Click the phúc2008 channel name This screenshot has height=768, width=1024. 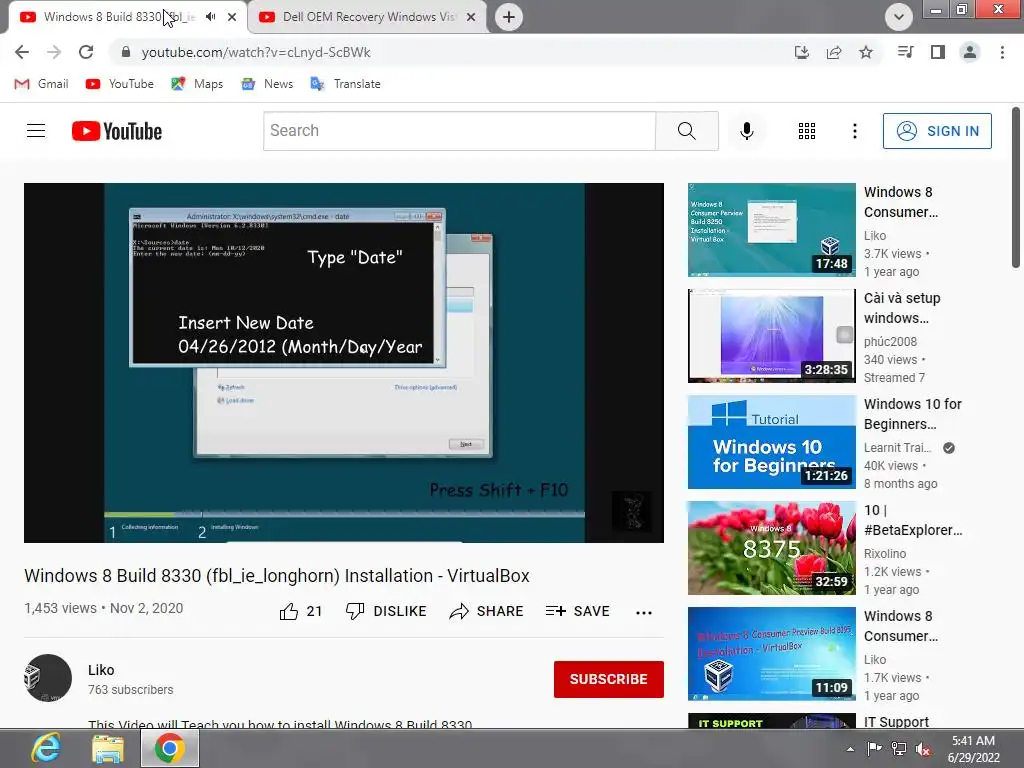tap(890, 342)
